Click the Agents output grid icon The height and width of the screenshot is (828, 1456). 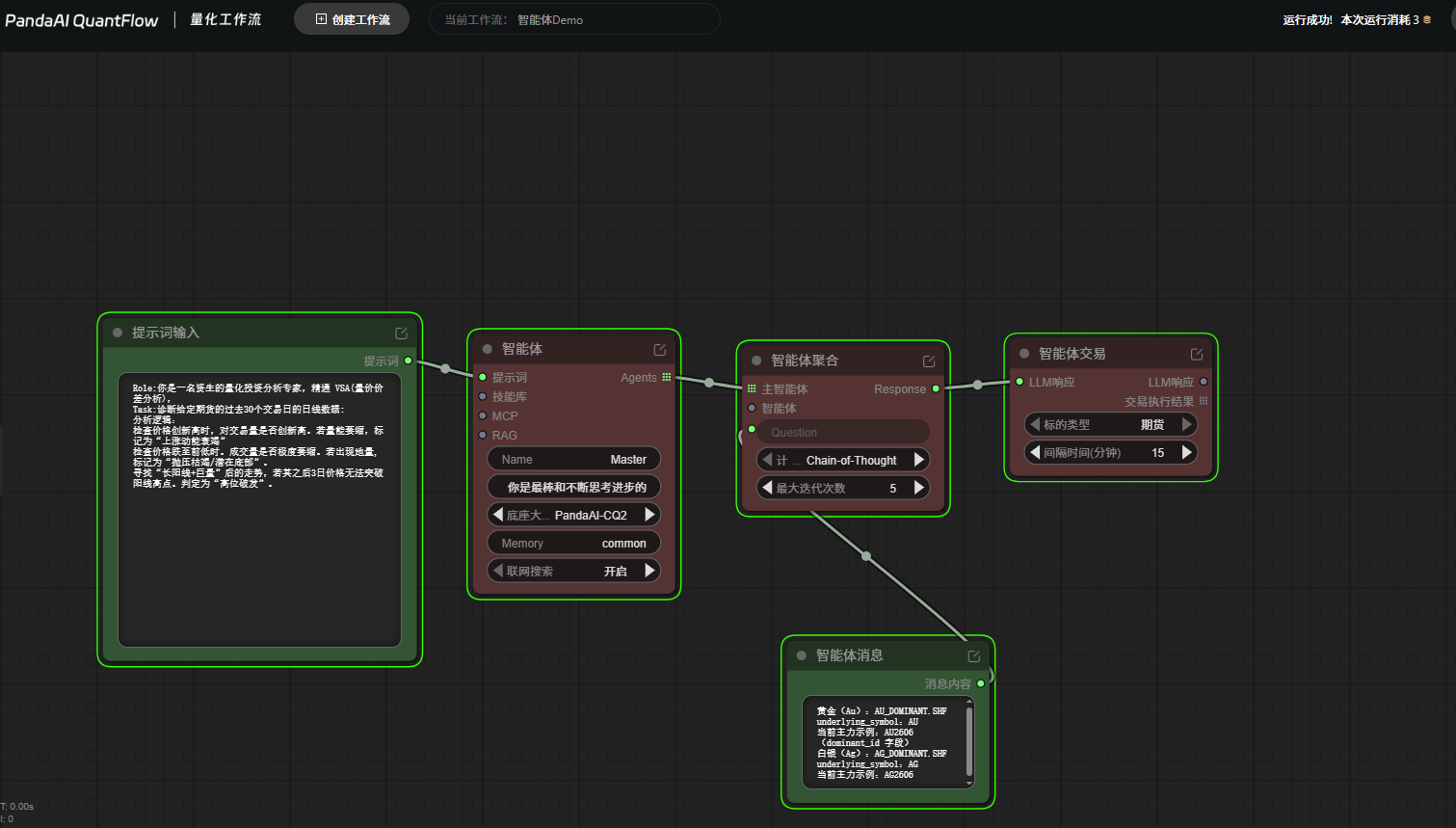pos(666,377)
